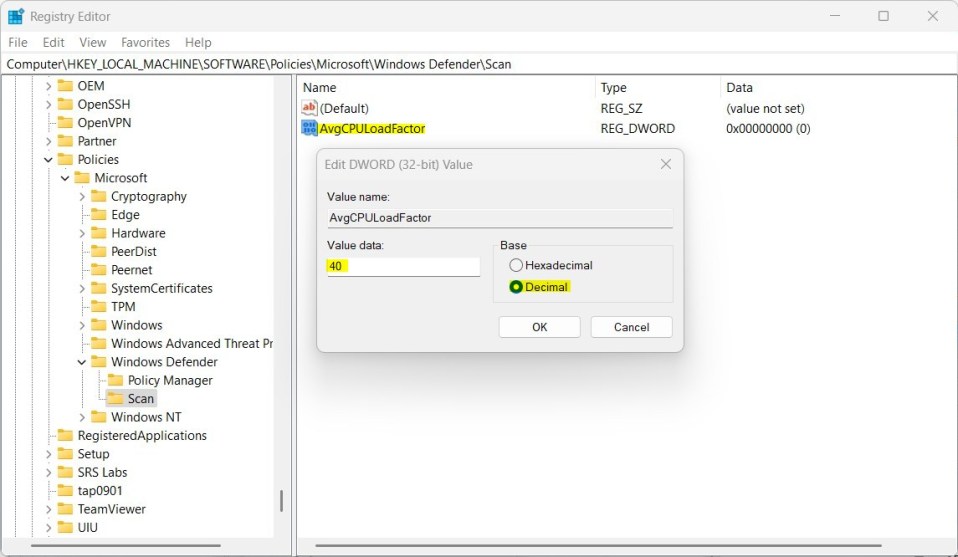Click the (Default) string value icon
The height and width of the screenshot is (557, 958).
[x=309, y=108]
